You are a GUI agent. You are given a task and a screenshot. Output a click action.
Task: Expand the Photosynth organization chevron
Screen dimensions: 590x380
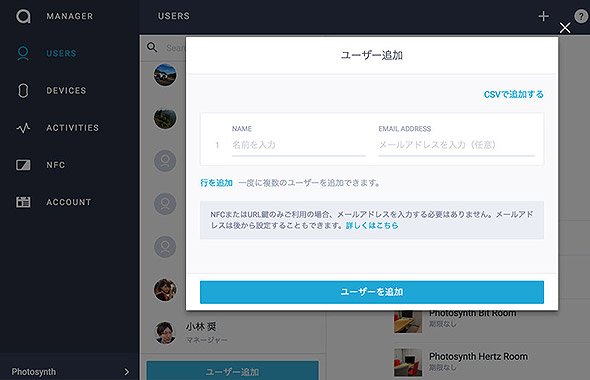[x=126, y=372]
